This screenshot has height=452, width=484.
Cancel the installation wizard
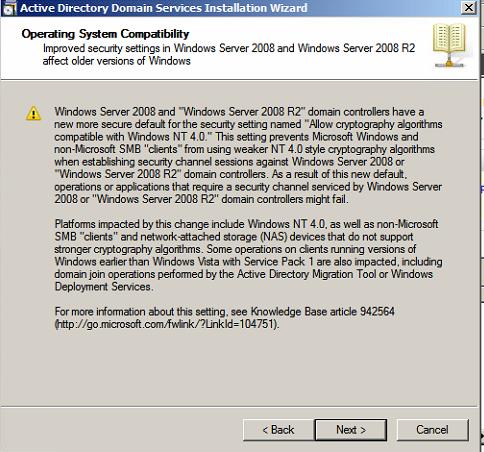[x=432, y=430]
